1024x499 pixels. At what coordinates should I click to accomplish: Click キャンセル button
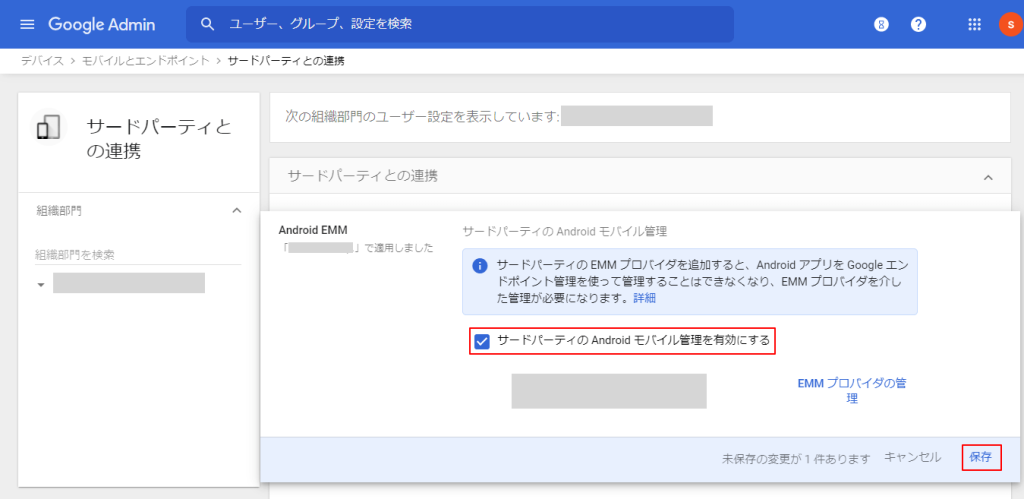[912, 457]
